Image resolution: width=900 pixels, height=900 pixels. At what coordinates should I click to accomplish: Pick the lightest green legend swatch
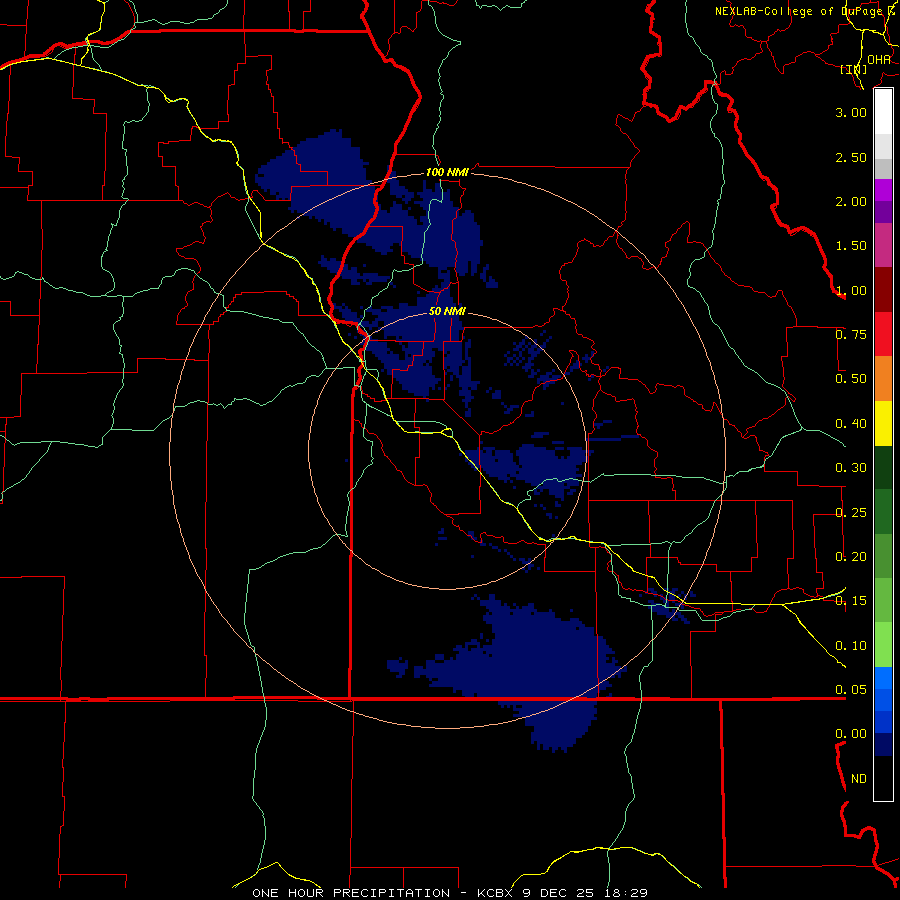[883, 645]
